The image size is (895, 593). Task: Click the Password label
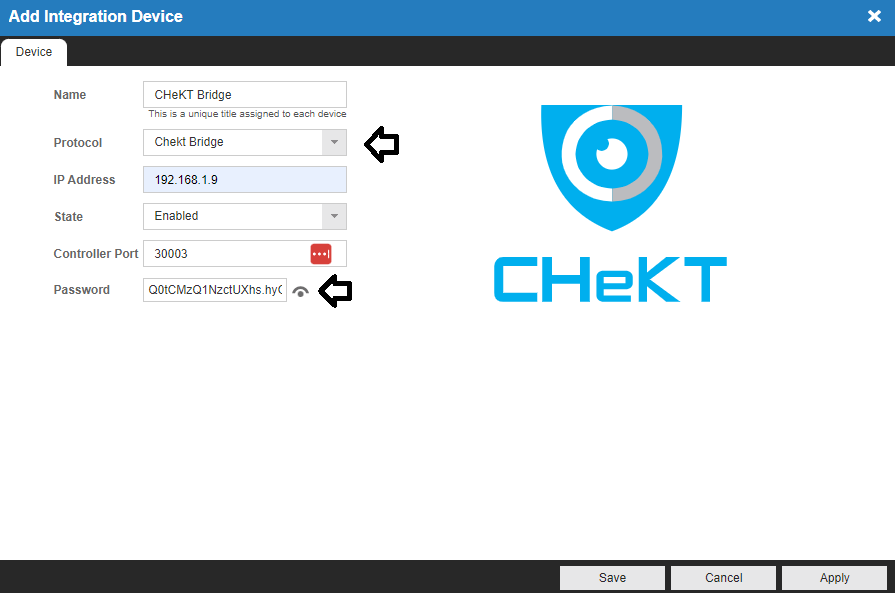pos(82,290)
